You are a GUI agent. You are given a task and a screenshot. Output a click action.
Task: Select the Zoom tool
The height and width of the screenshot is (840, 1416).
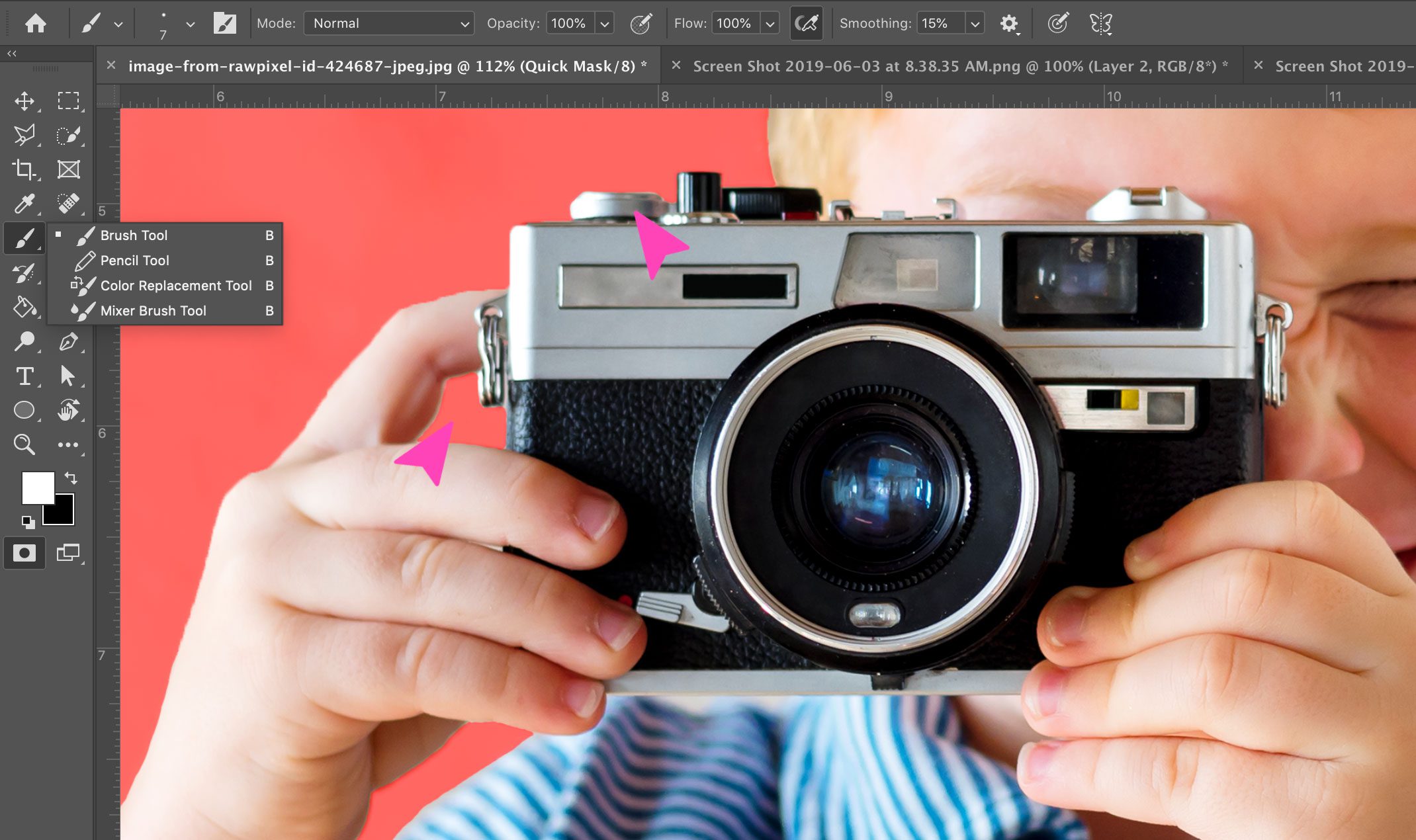click(24, 444)
